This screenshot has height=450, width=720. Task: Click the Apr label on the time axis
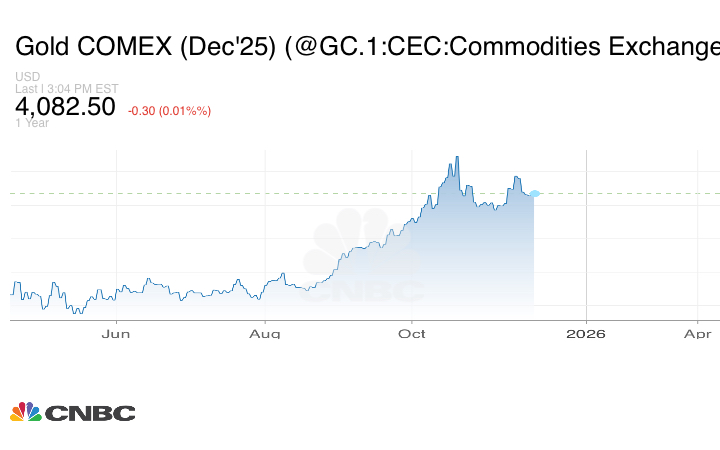[x=697, y=333]
